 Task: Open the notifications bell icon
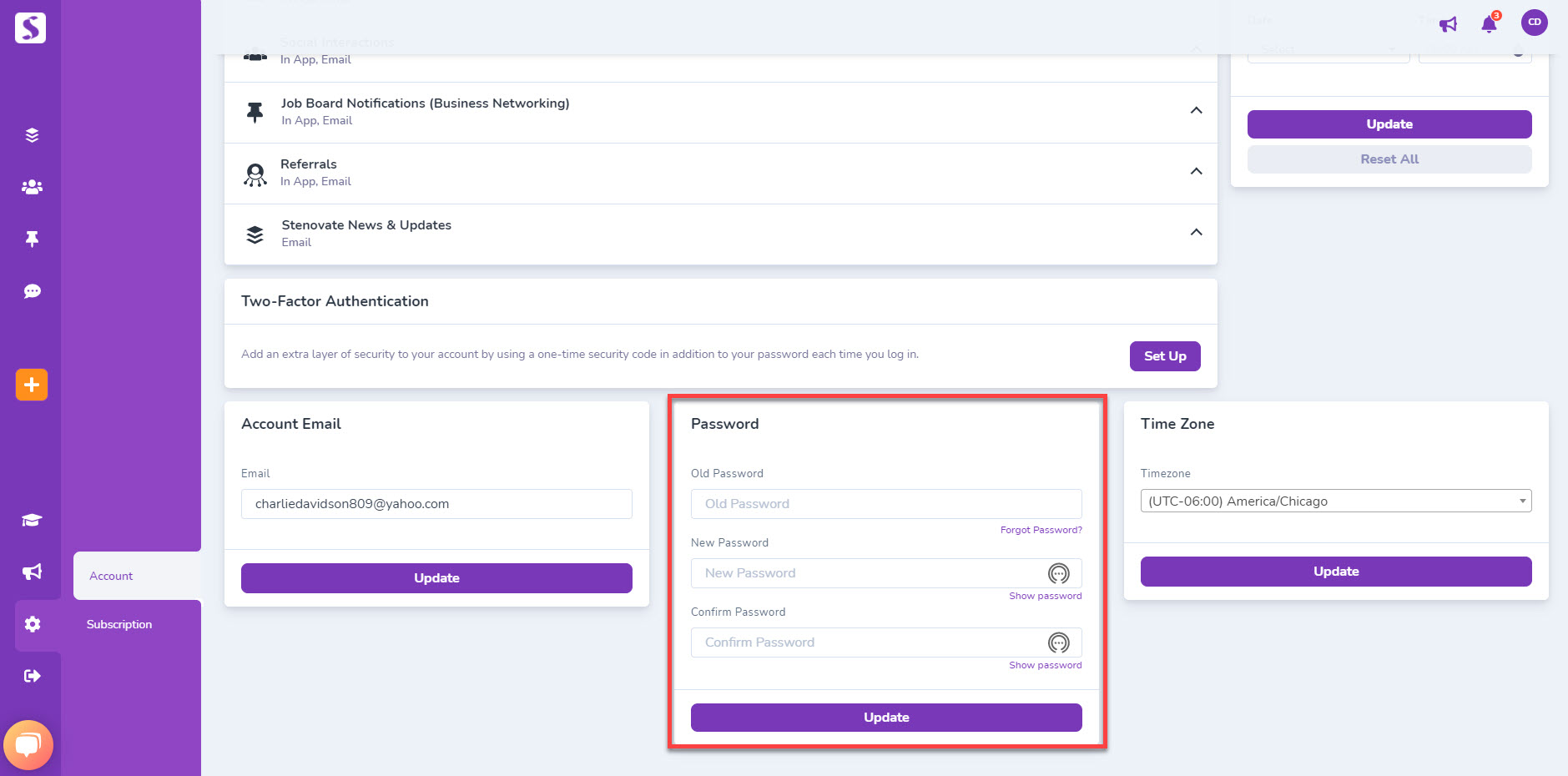point(1490,23)
